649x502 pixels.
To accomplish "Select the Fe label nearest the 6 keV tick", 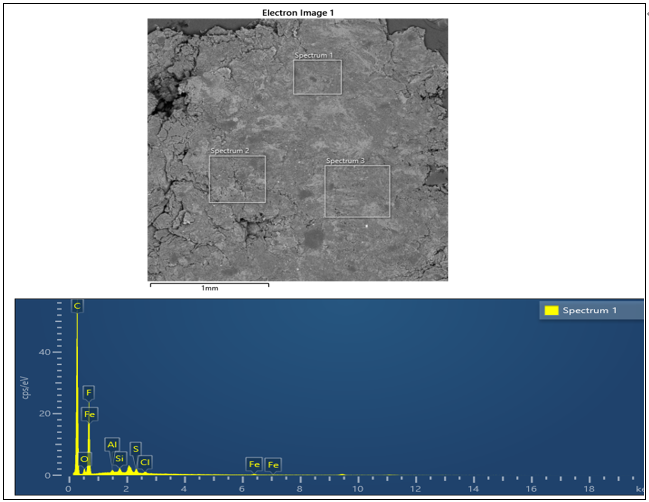I will (254, 464).
